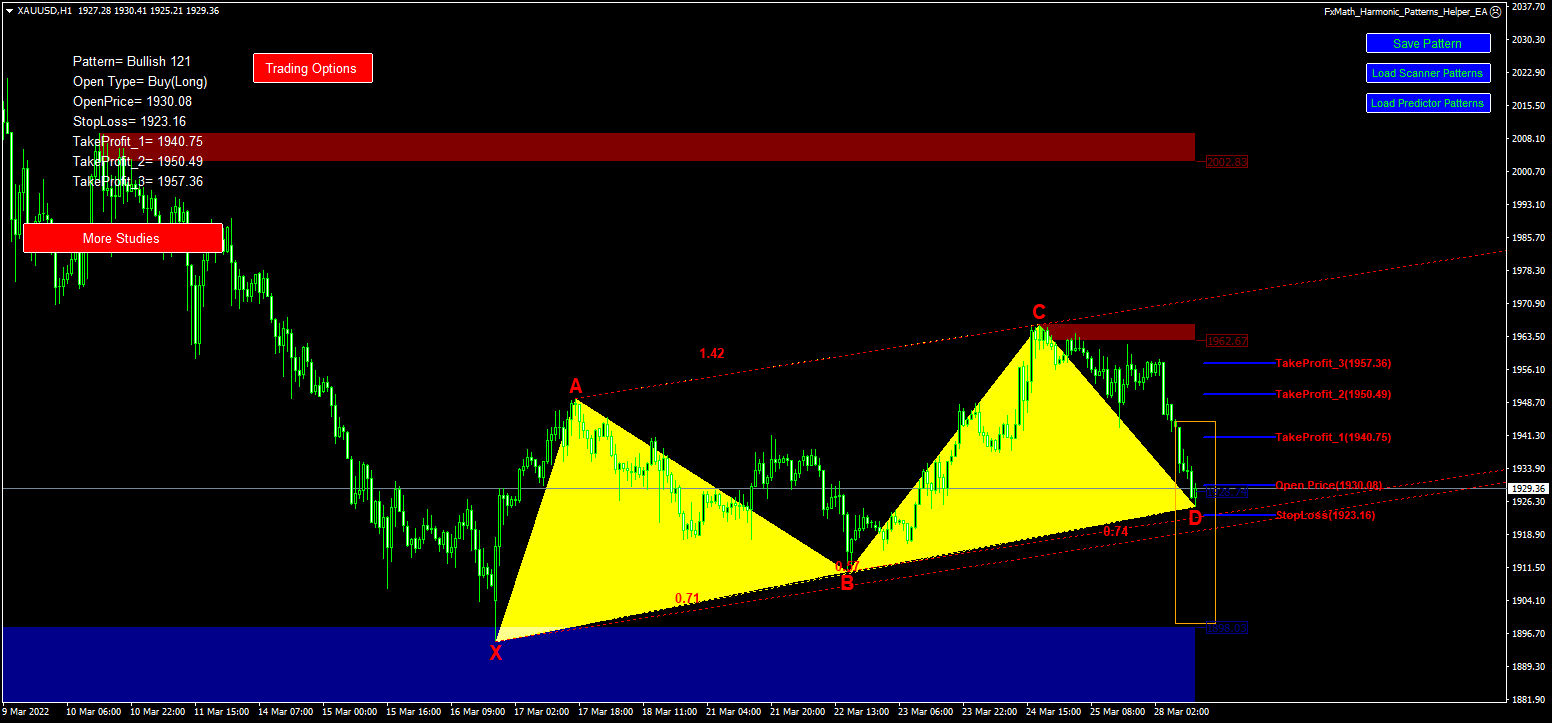Click the orange rectangle below point D
Image resolution: width=1552 pixels, height=723 pixels.
(1195, 521)
